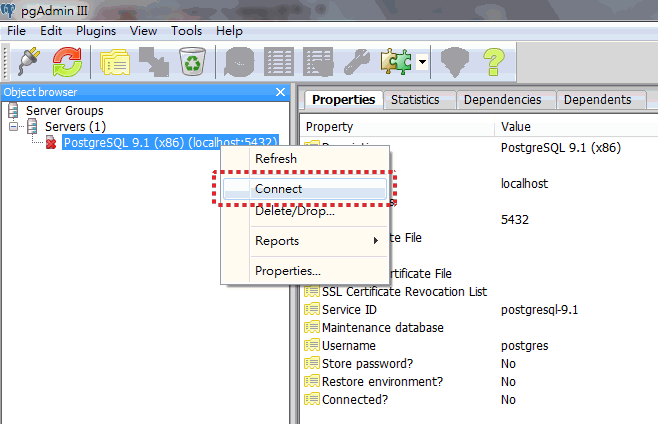Open the Plugins menu
The width and height of the screenshot is (658, 424).
click(x=96, y=31)
